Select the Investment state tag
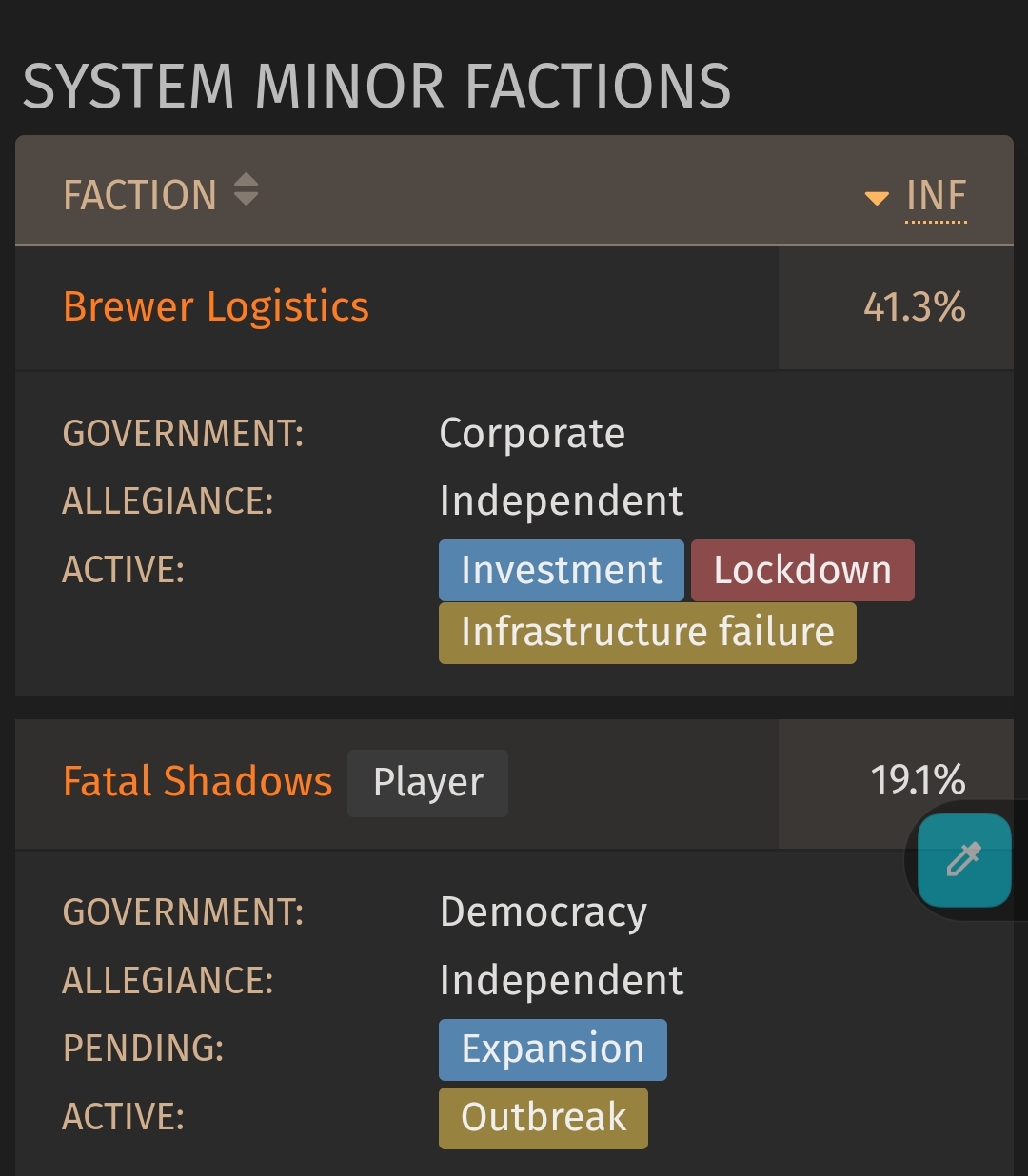This screenshot has height=1176, width=1028. click(x=562, y=570)
